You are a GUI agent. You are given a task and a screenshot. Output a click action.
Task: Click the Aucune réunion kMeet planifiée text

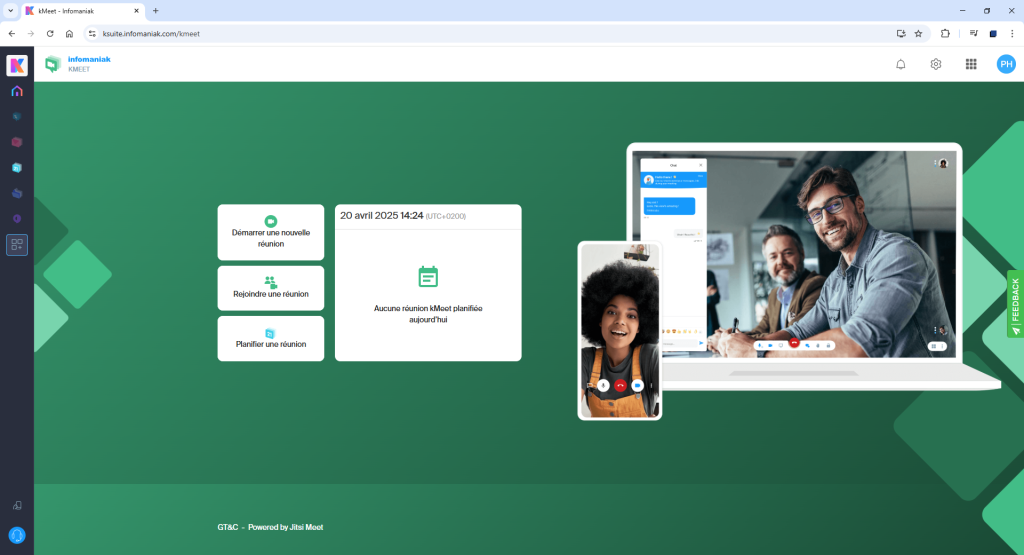(x=428, y=314)
